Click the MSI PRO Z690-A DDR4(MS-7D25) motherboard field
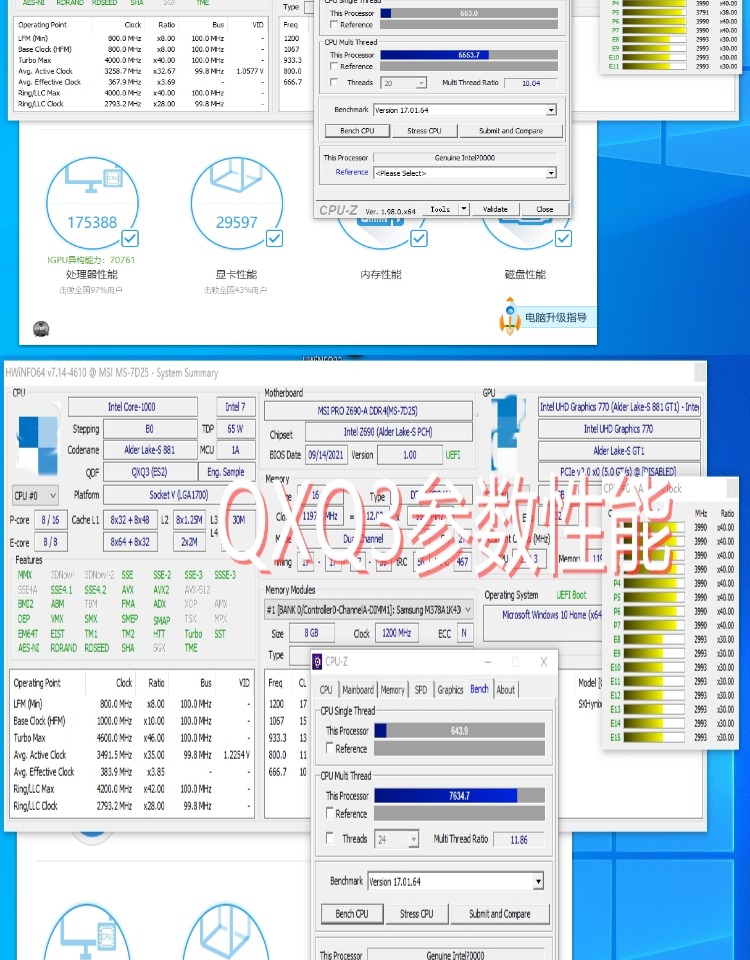750x960 pixels. click(368, 410)
